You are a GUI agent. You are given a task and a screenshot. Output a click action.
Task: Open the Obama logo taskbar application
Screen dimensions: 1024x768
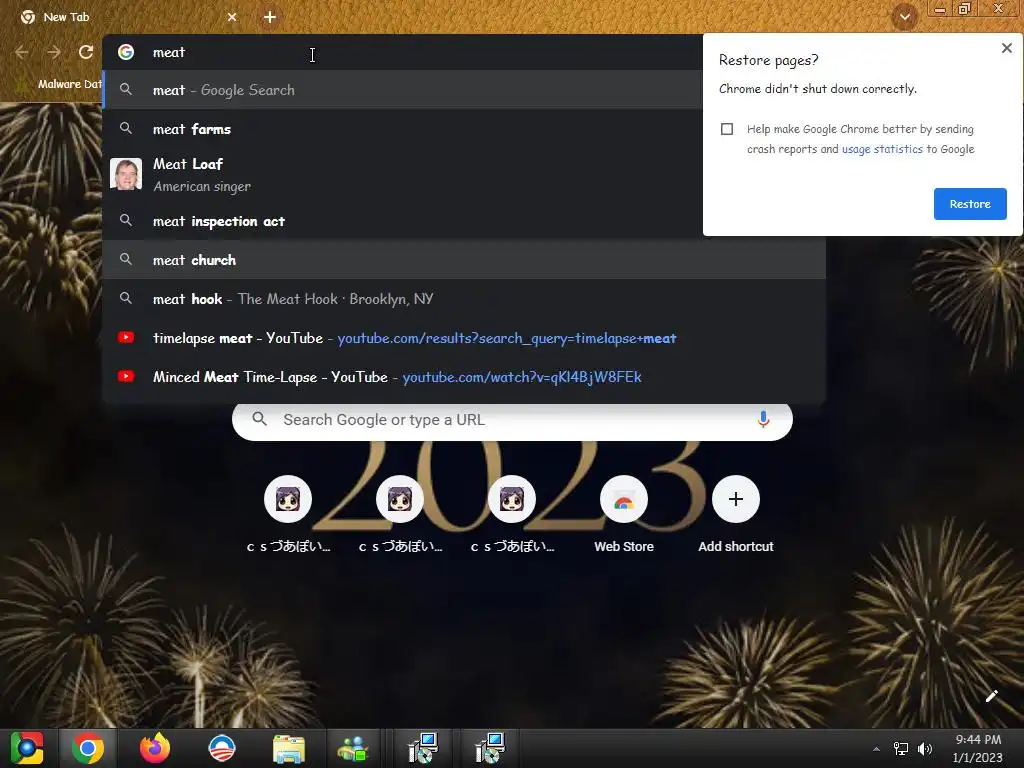point(221,748)
